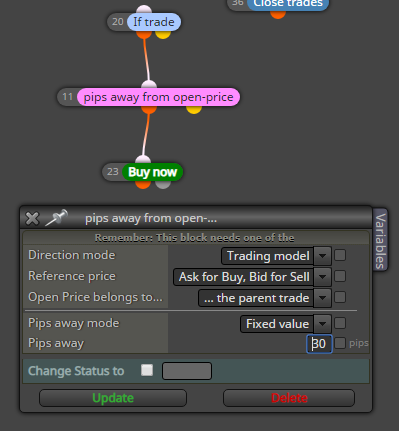Viewport: 399px width, 431px height.
Task: Click the Delete button
Action: coord(289,398)
